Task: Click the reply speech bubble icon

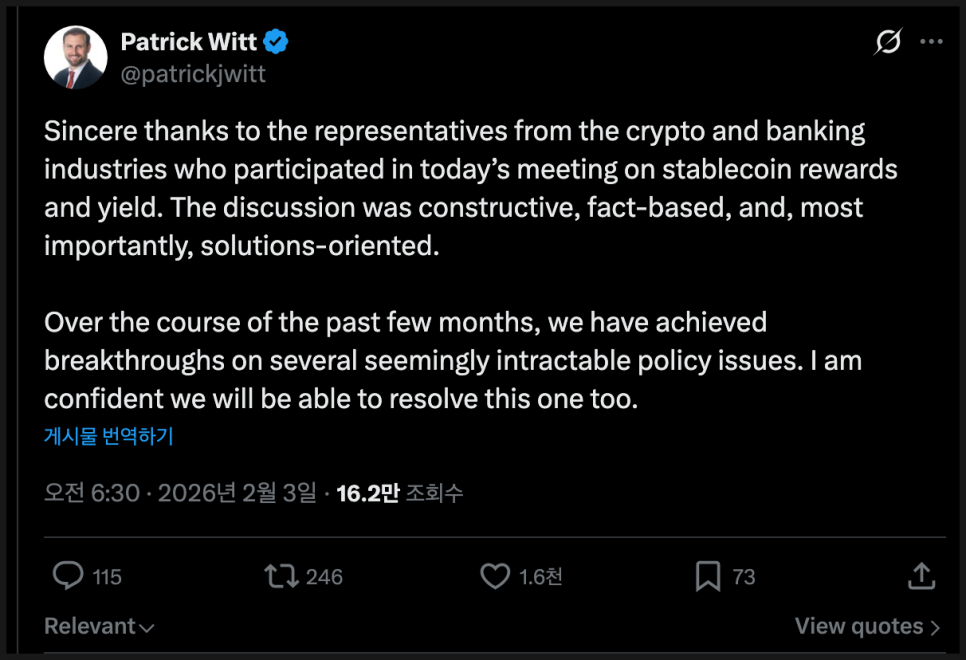Action: pos(68,576)
